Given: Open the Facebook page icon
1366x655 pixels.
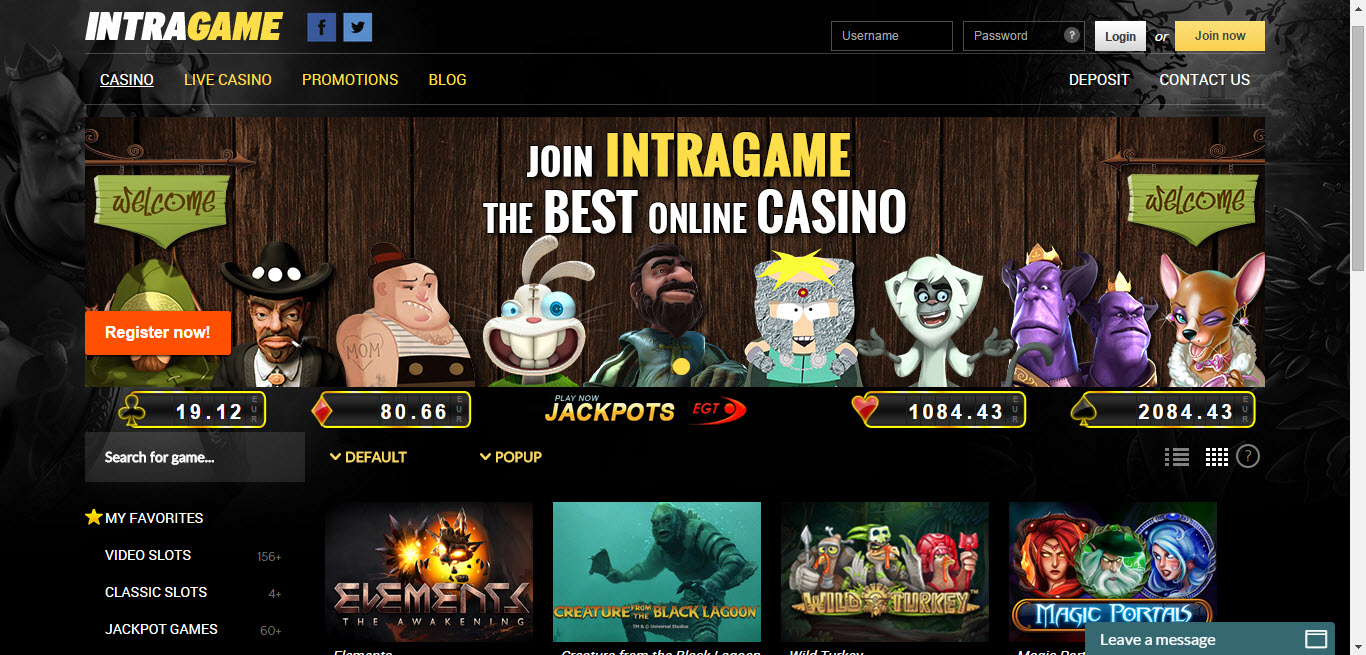Looking at the screenshot, I should [x=321, y=27].
